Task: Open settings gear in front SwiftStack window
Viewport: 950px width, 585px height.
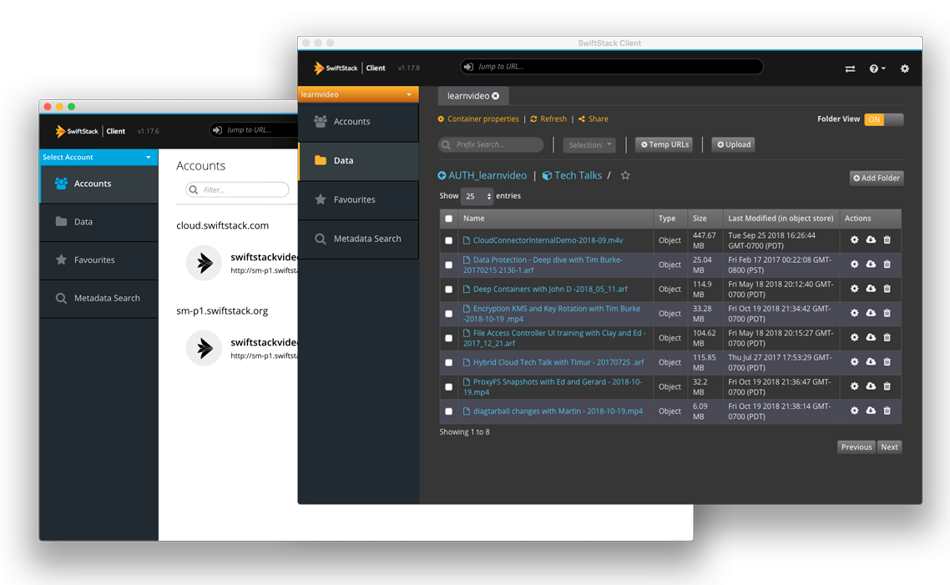Action: pos(905,68)
